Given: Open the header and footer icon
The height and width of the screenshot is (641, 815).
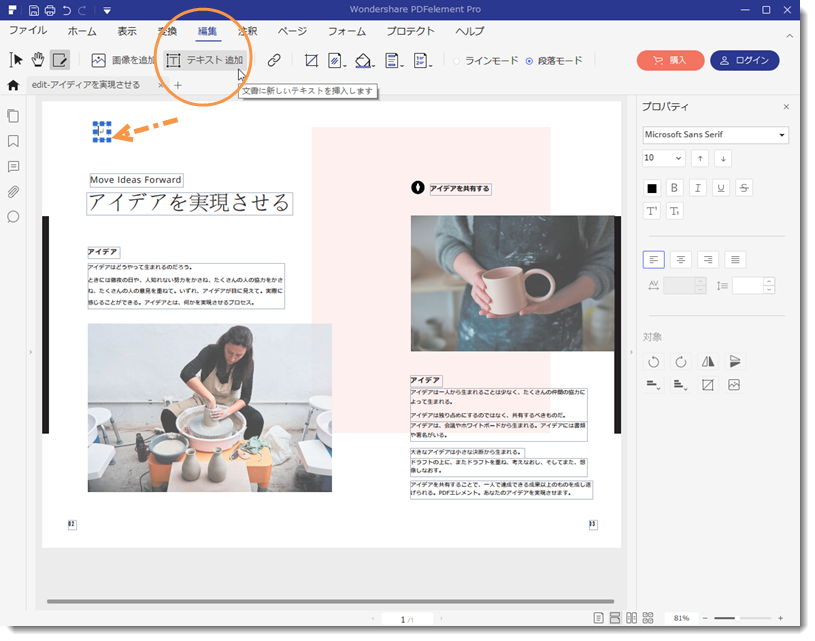Looking at the screenshot, I should click(x=393, y=61).
